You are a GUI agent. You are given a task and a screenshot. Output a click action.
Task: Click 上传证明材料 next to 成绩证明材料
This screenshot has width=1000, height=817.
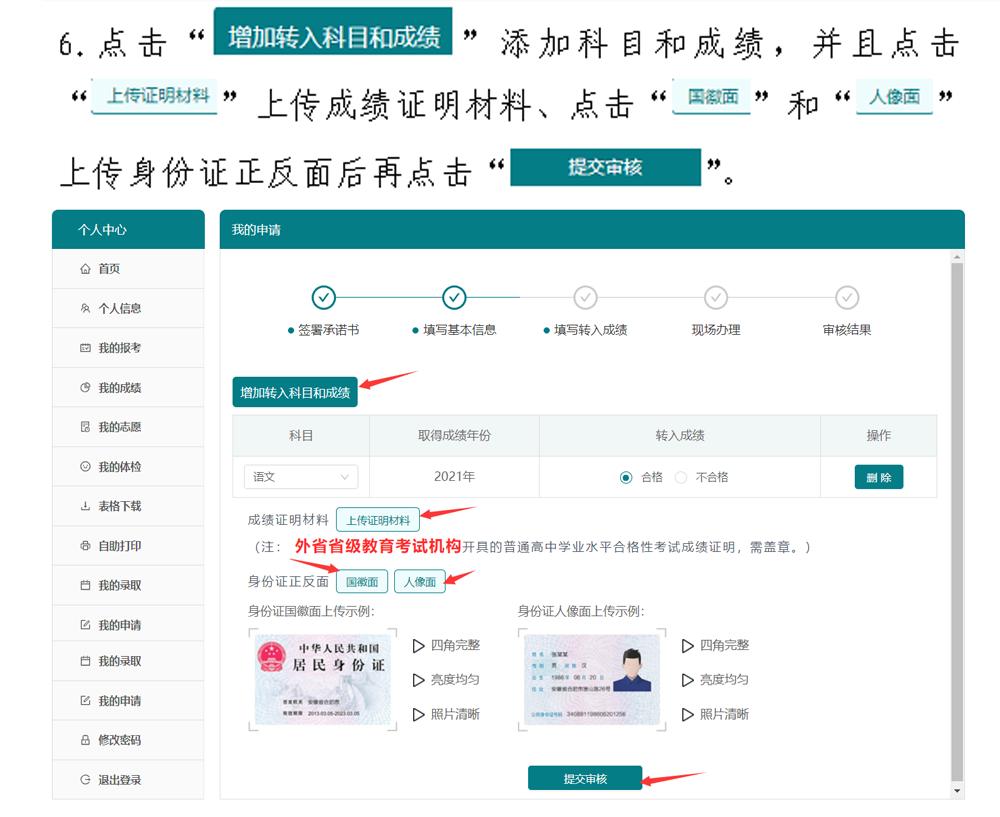[x=378, y=520]
